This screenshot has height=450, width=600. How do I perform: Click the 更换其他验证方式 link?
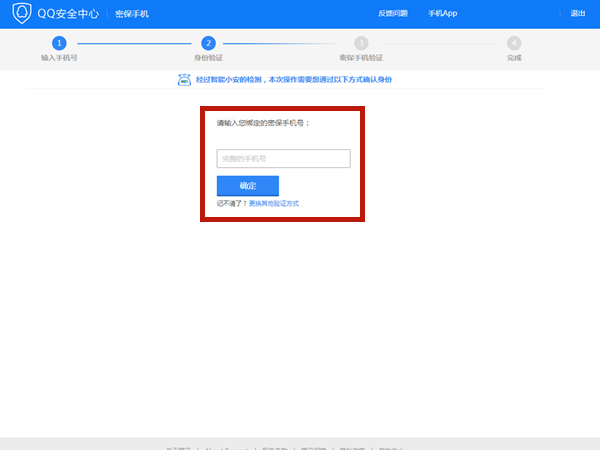(x=274, y=203)
